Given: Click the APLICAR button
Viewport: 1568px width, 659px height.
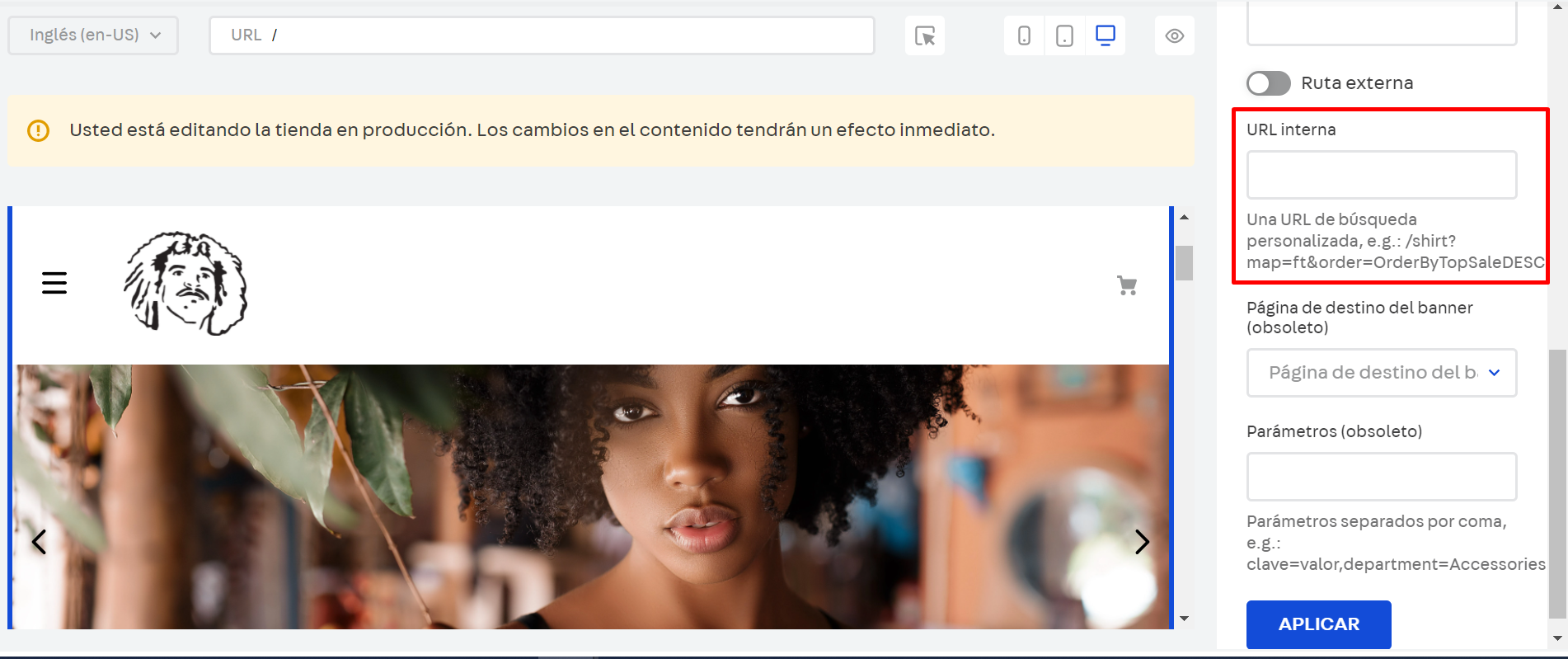Looking at the screenshot, I should click(1318, 624).
